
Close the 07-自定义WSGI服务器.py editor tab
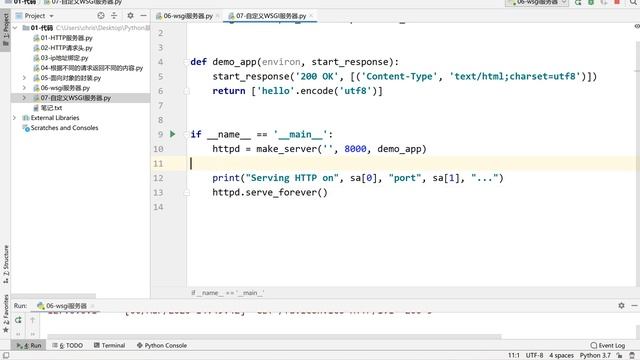click(x=311, y=16)
